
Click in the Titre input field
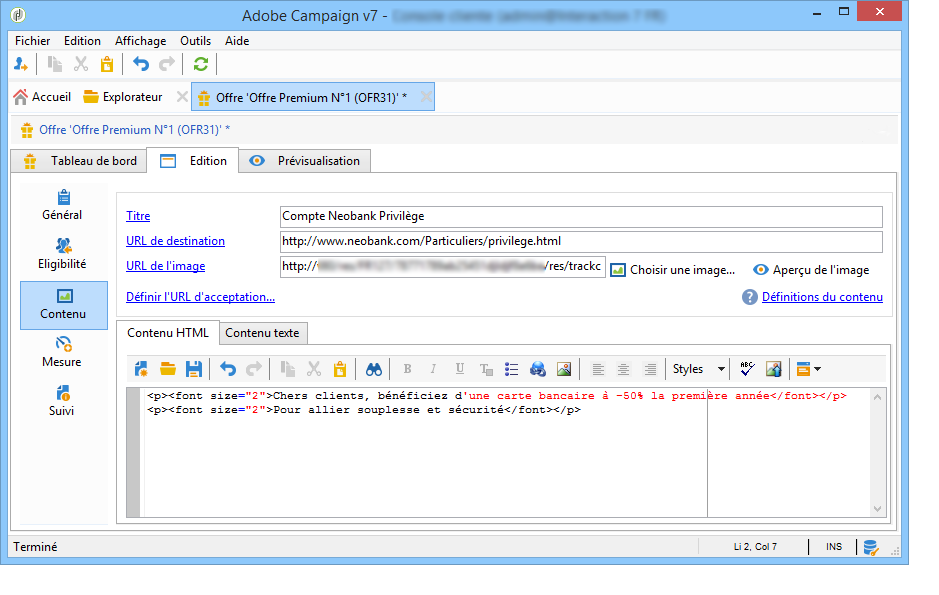tap(581, 216)
